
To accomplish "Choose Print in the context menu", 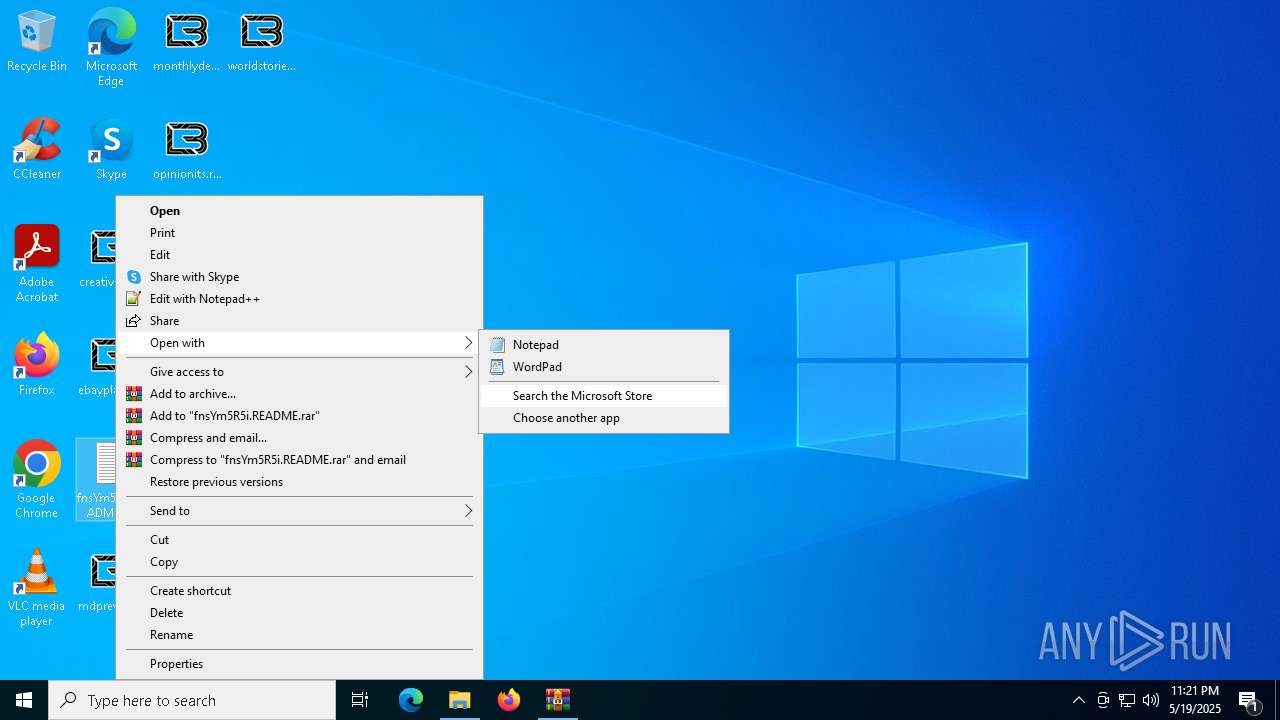I will click(299, 233).
